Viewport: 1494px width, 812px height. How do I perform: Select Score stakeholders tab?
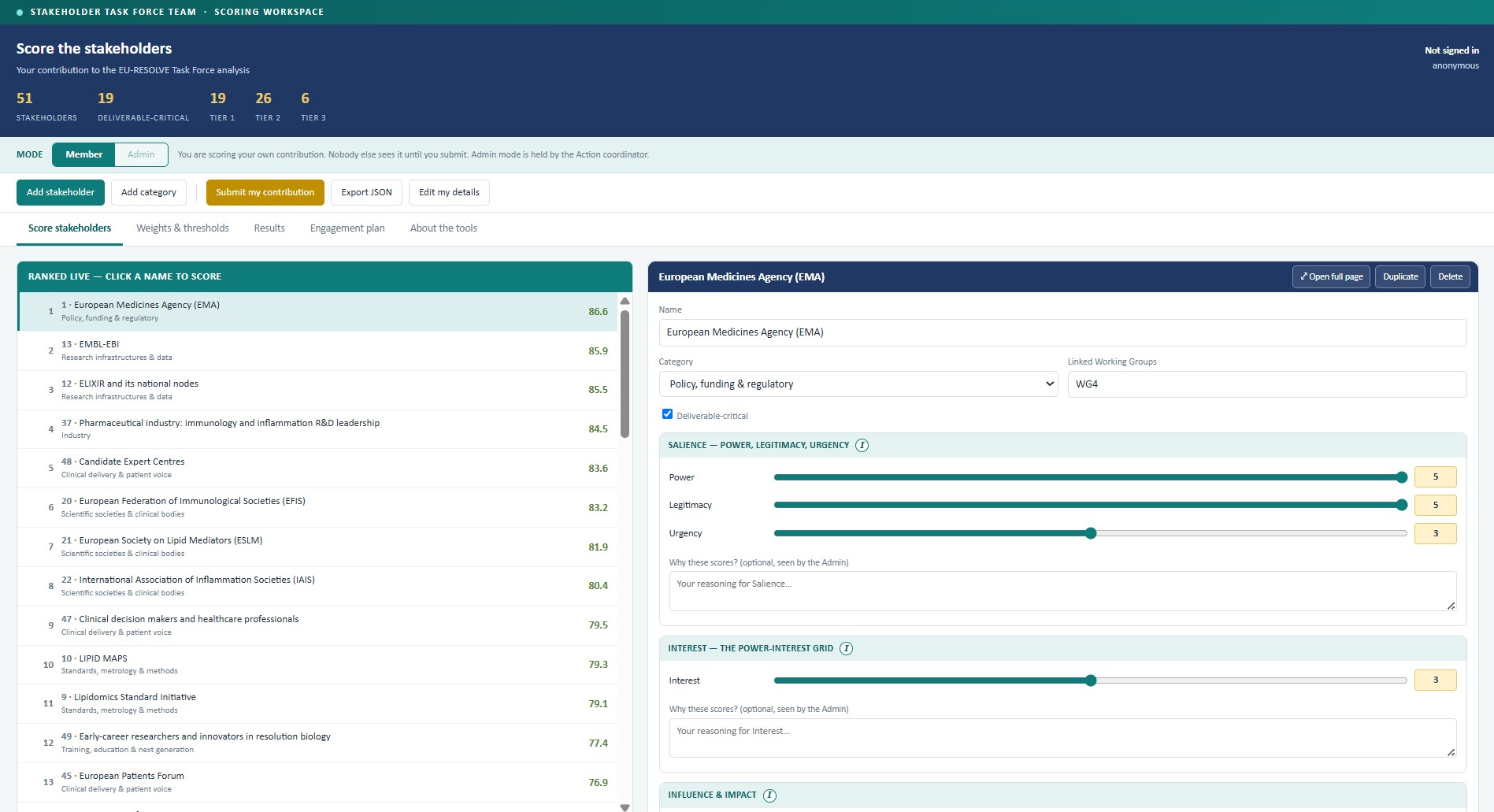tap(69, 228)
